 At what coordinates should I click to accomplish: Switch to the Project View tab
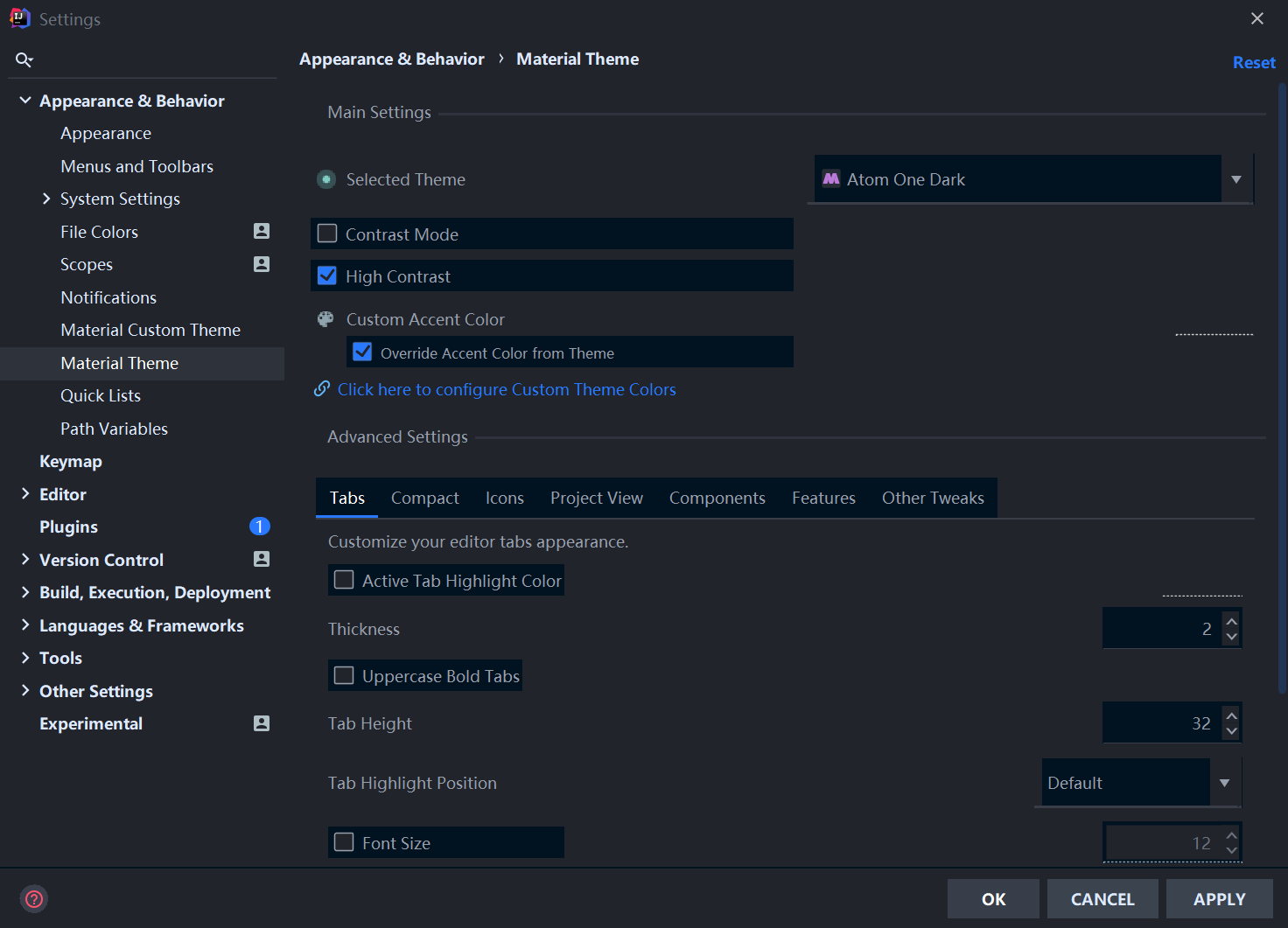tap(597, 498)
